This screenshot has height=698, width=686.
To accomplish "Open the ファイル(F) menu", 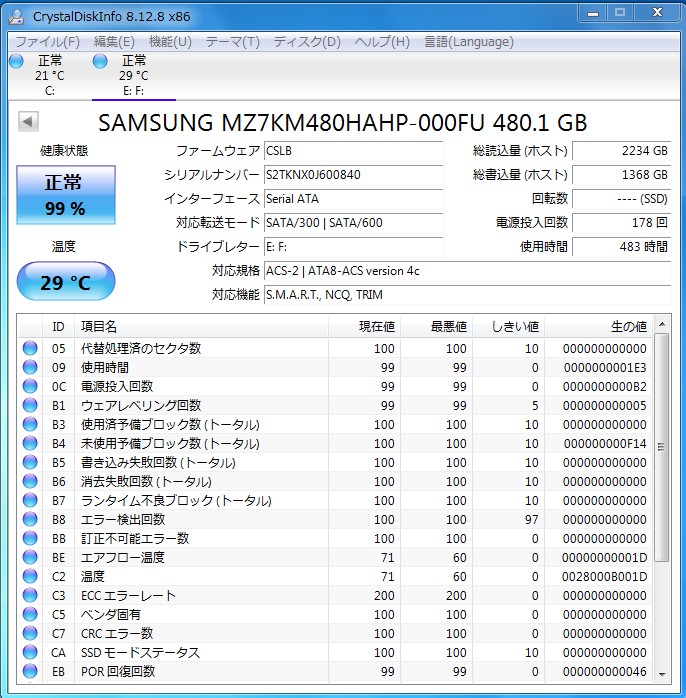I will (x=47, y=42).
